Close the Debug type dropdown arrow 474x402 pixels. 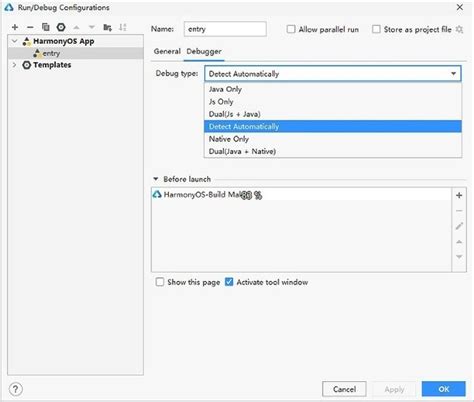453,74
